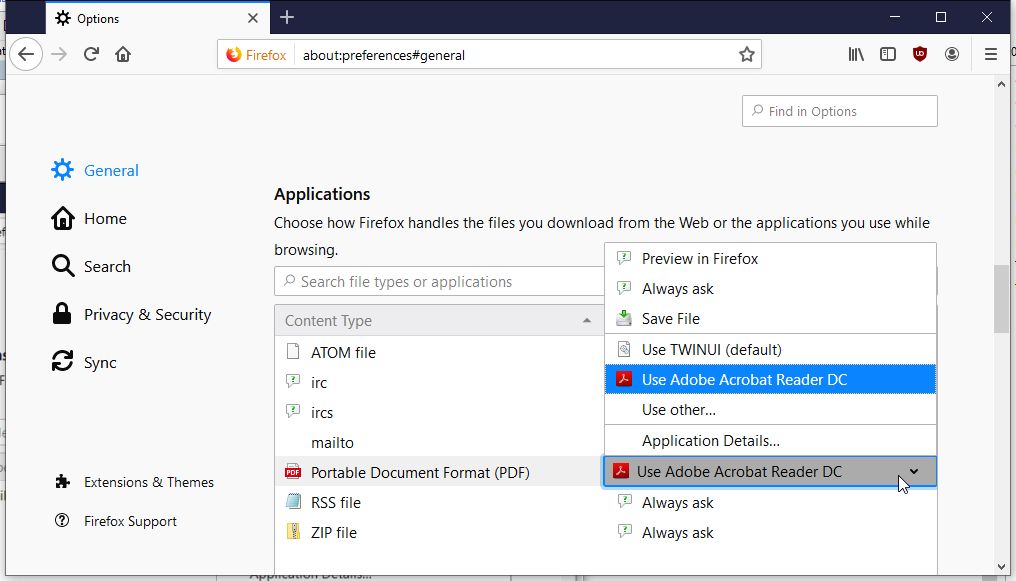The image size is (1016, 581).
Task: Open the Firefox Account icon
Action: pyautogui.click(x=952, y=54)
